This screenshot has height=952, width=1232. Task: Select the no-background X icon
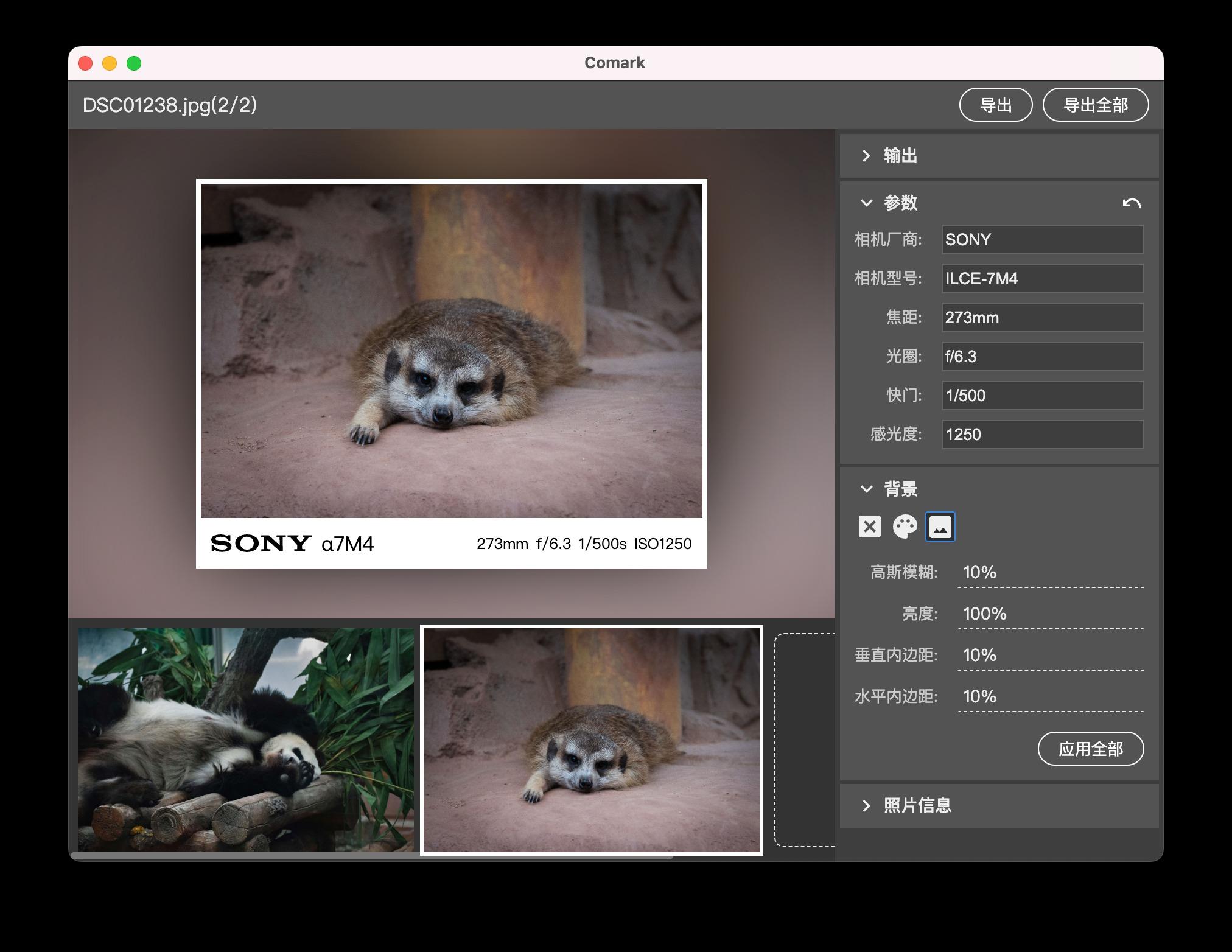point(869,527)
